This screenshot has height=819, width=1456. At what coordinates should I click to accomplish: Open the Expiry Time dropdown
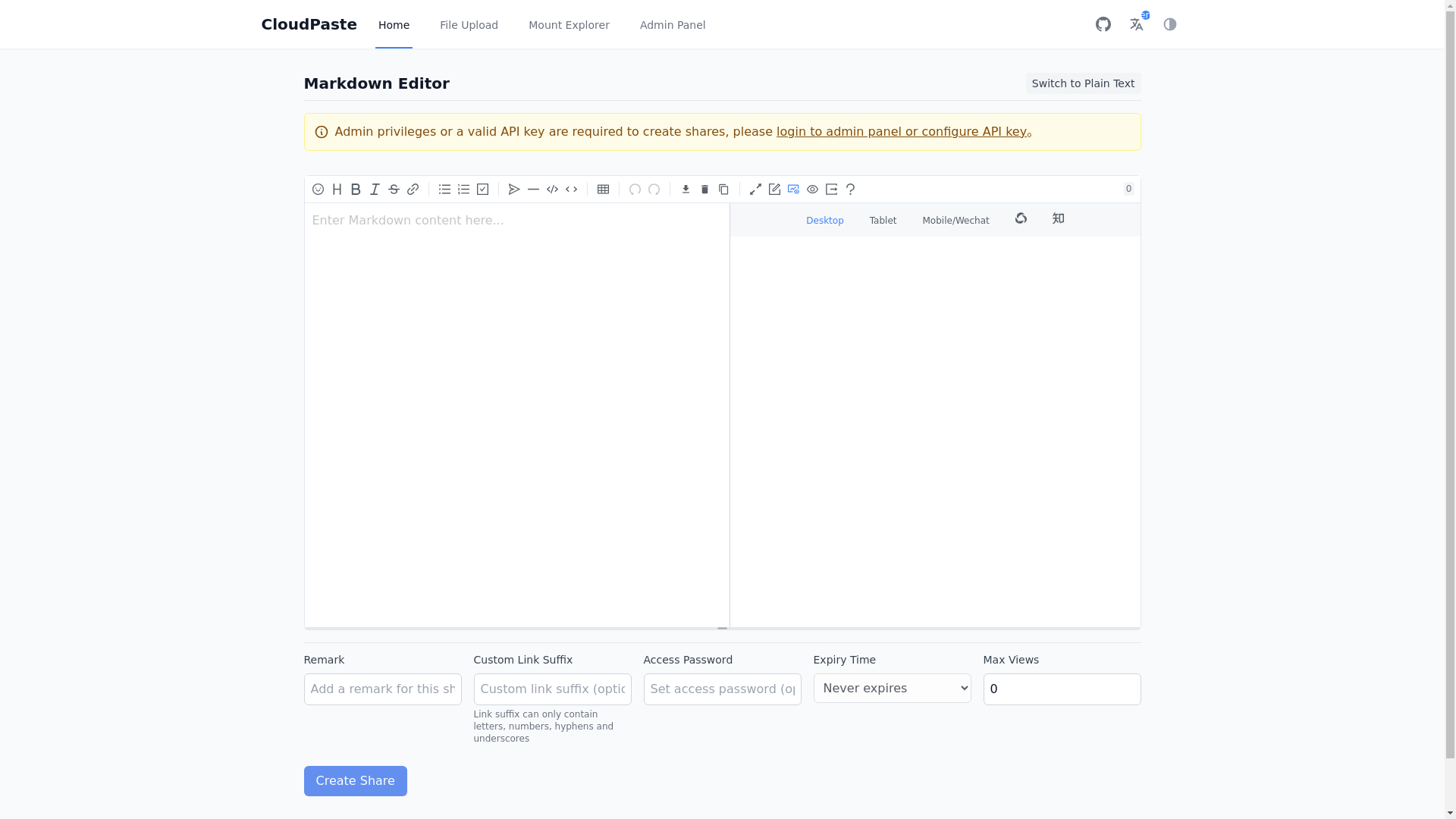click(x=892, y=689)
